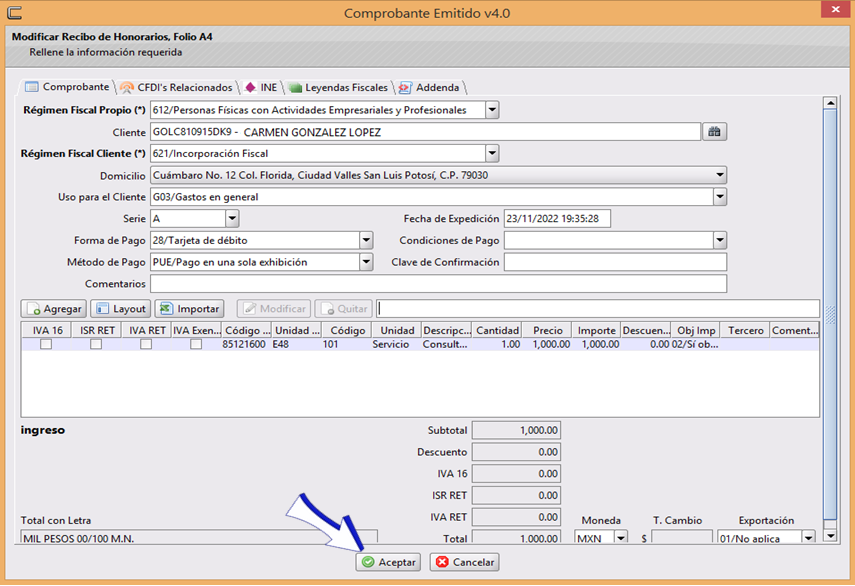
Task: Open Régimen Fiscal Propio dropdown
Action: pyautogui.click(x=492, y=110)
